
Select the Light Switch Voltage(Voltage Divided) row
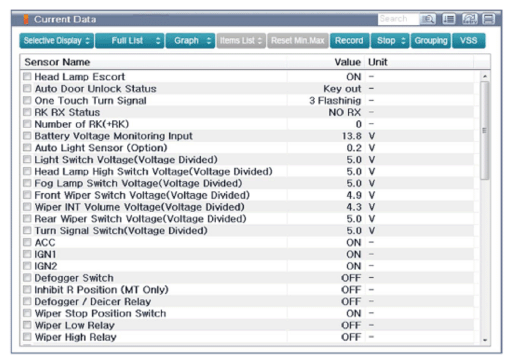[x=247, y=159]
